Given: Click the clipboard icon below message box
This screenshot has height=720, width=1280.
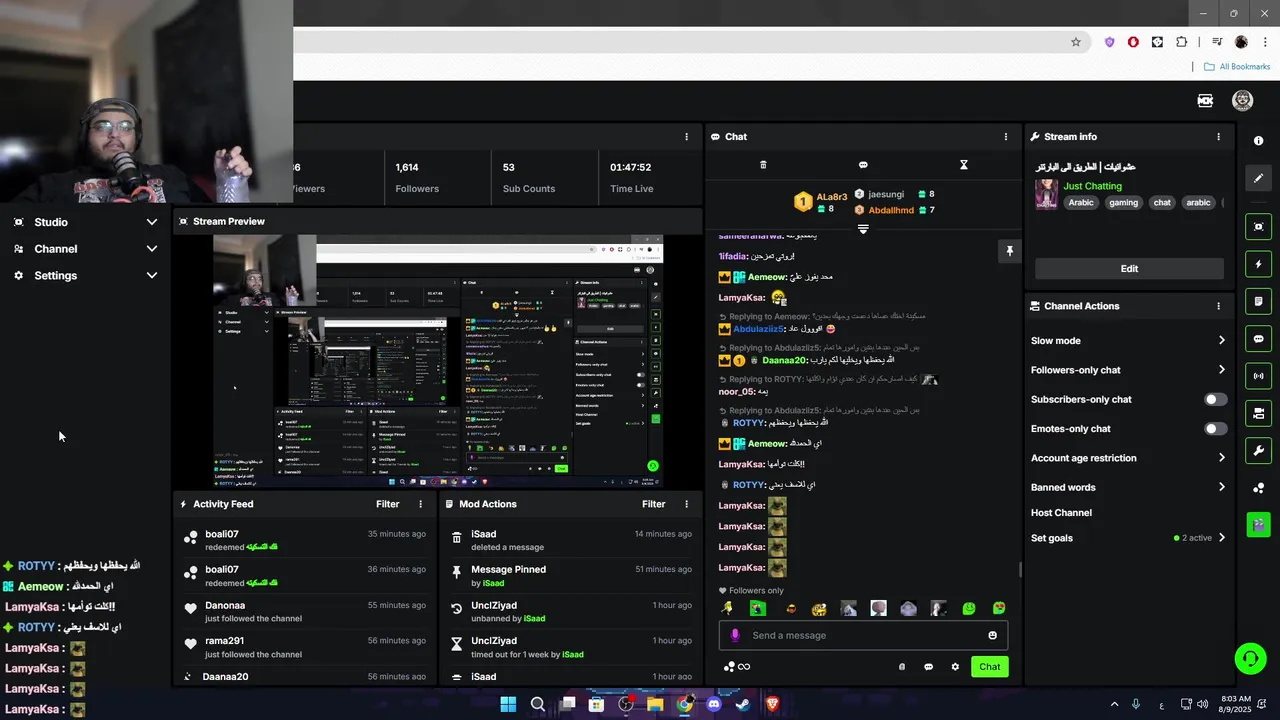Looking at the screenshot, I should pos(902,667).
